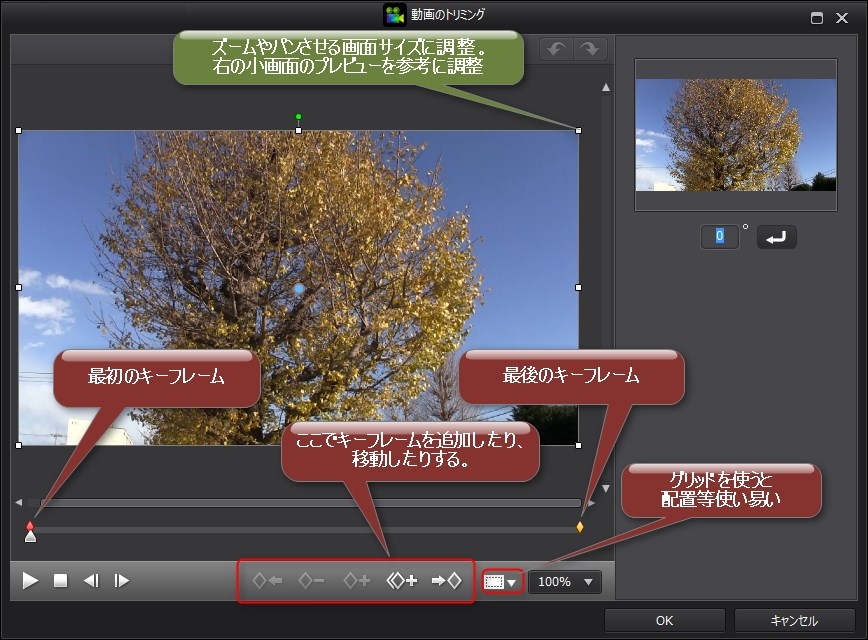868x640 pixels.
Task: Open the 100% zoom dropdown
Action: point(565,582)
